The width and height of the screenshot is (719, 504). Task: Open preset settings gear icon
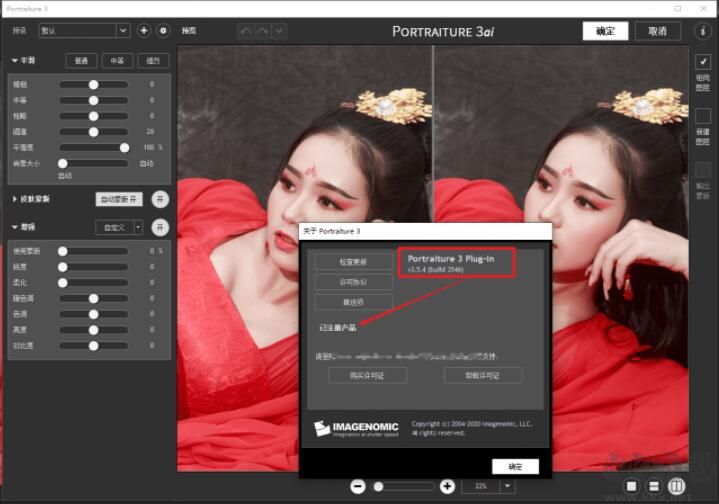164,31
